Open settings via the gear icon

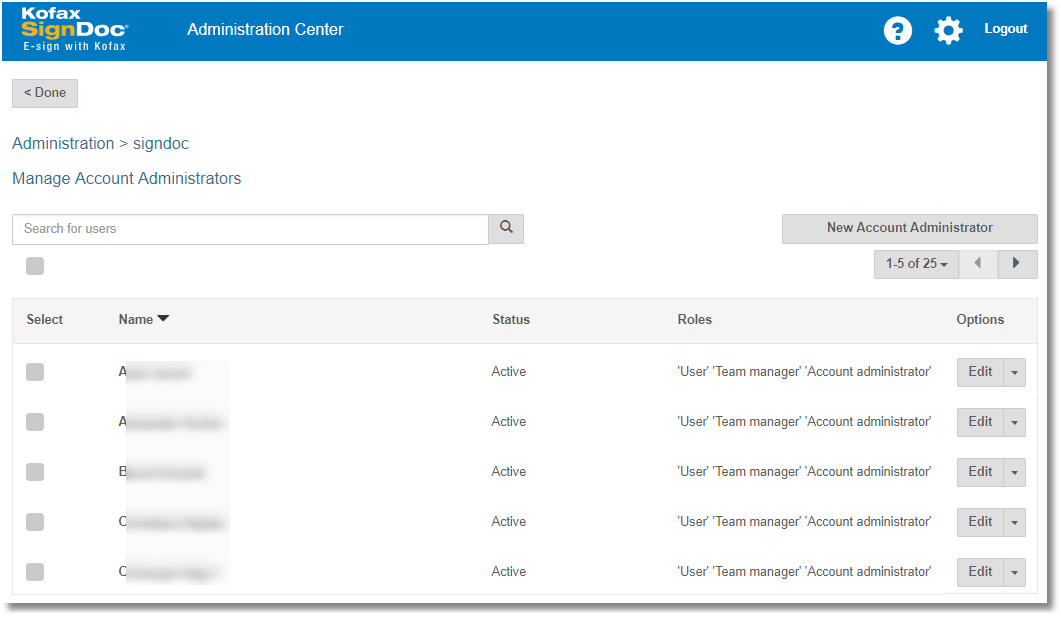pyautogui.click(x=948, y=30)
